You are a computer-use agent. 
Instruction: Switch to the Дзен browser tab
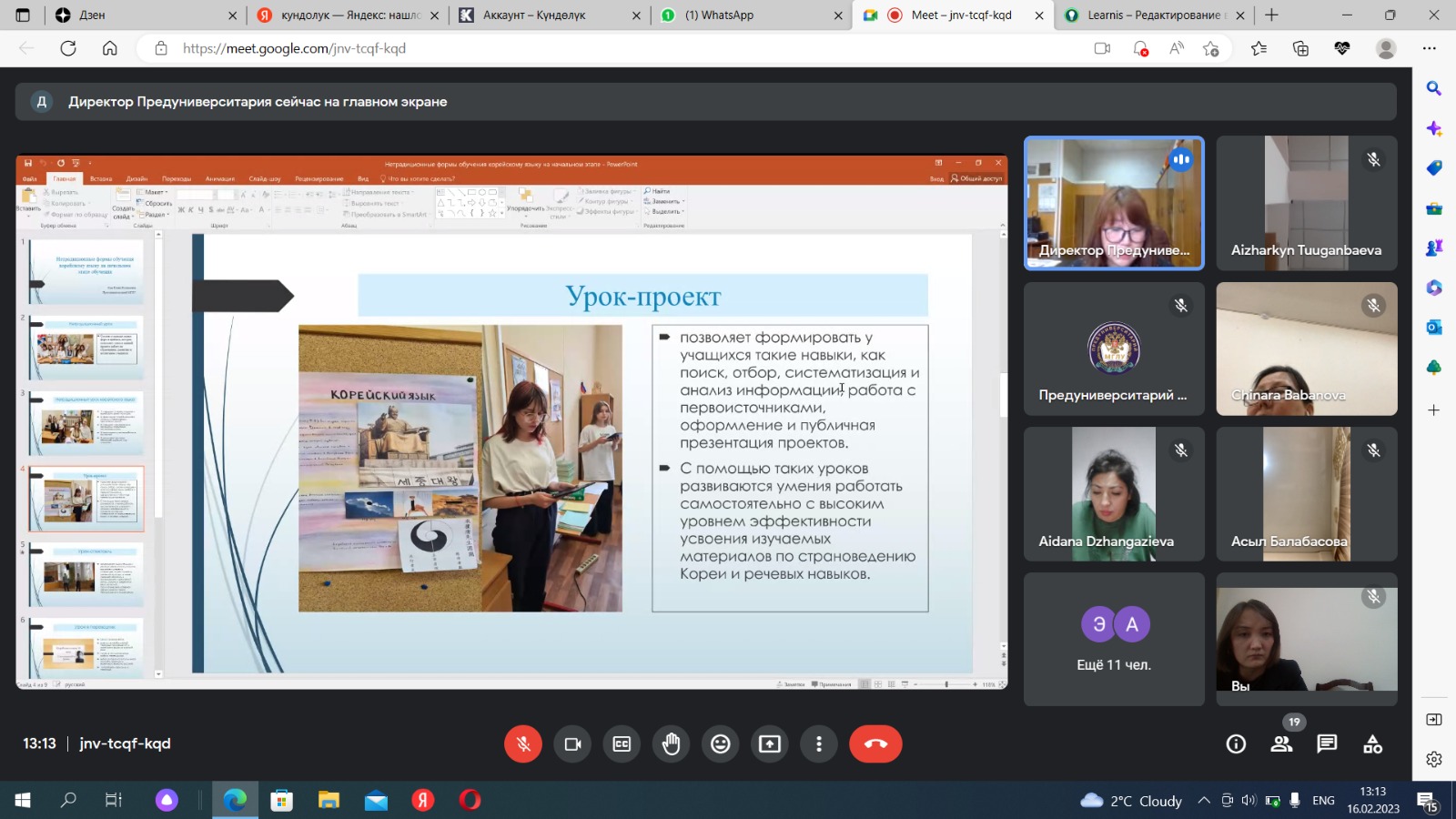coord(136,15)
